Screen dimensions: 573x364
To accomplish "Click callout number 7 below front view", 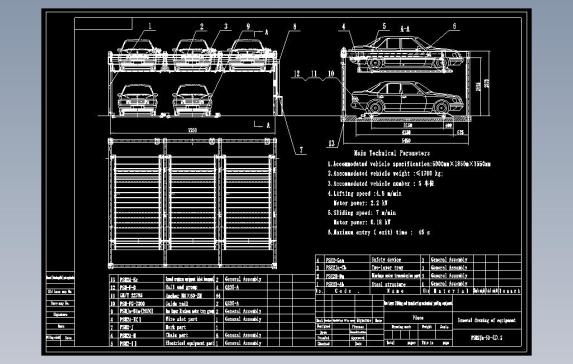I will point(301,149).
